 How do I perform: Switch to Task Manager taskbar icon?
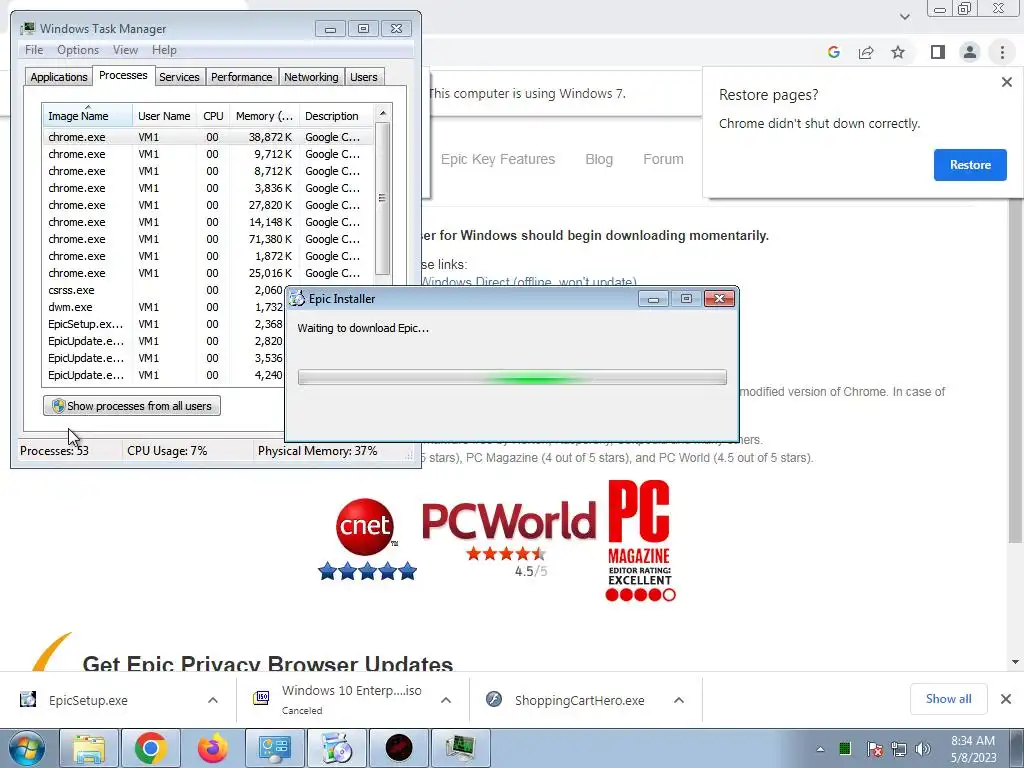click(x=460, y=748)
